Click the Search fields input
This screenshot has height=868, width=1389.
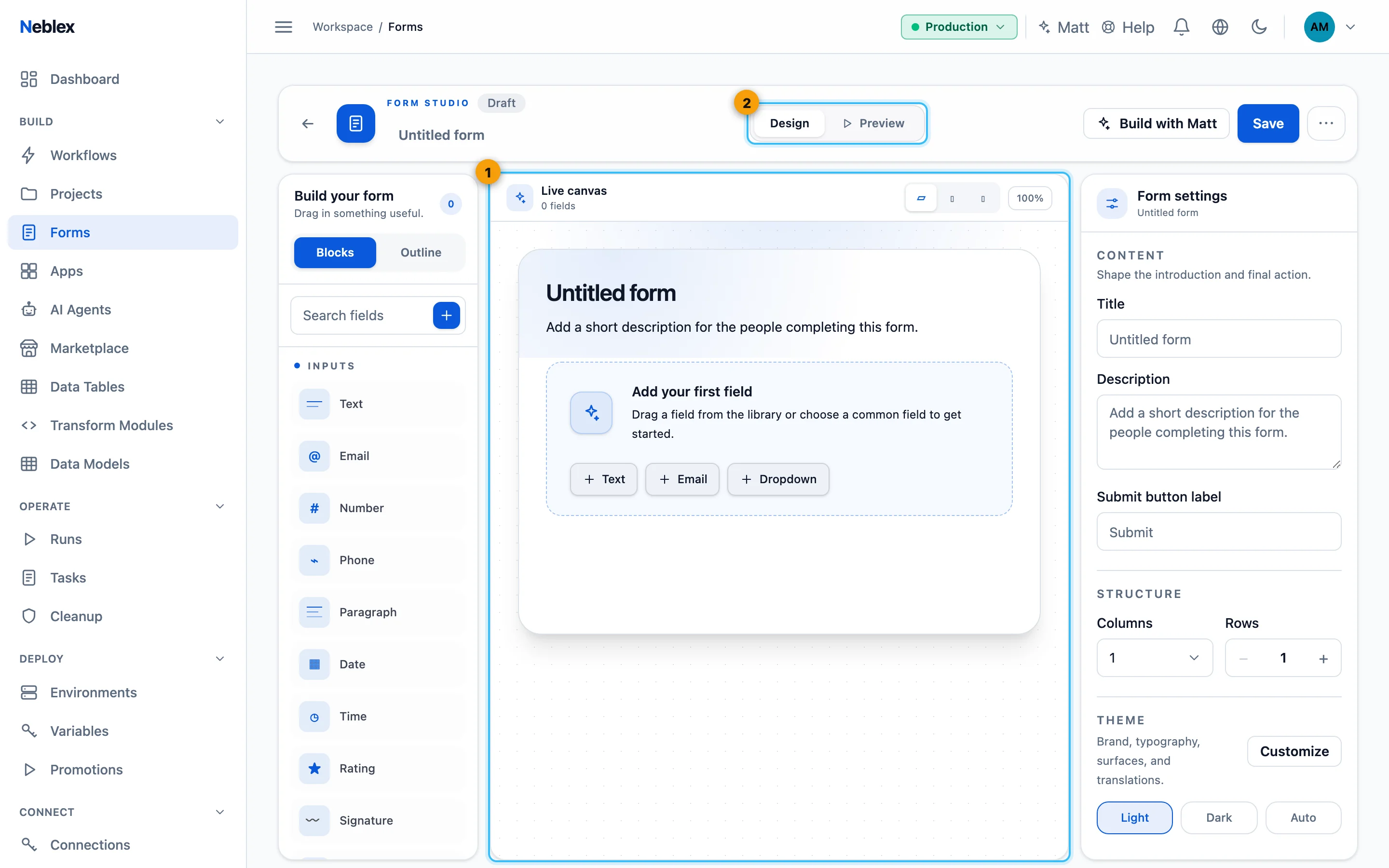362,315
